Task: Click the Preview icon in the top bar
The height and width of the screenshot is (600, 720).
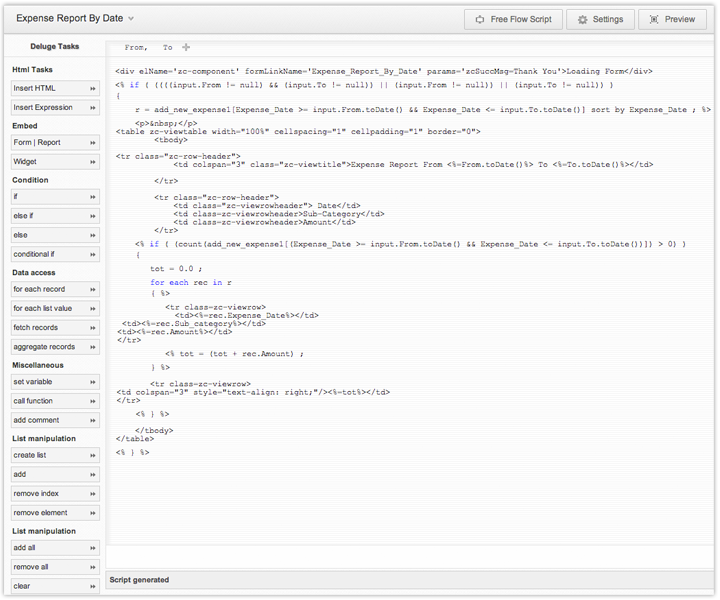Action: point(656,19)
